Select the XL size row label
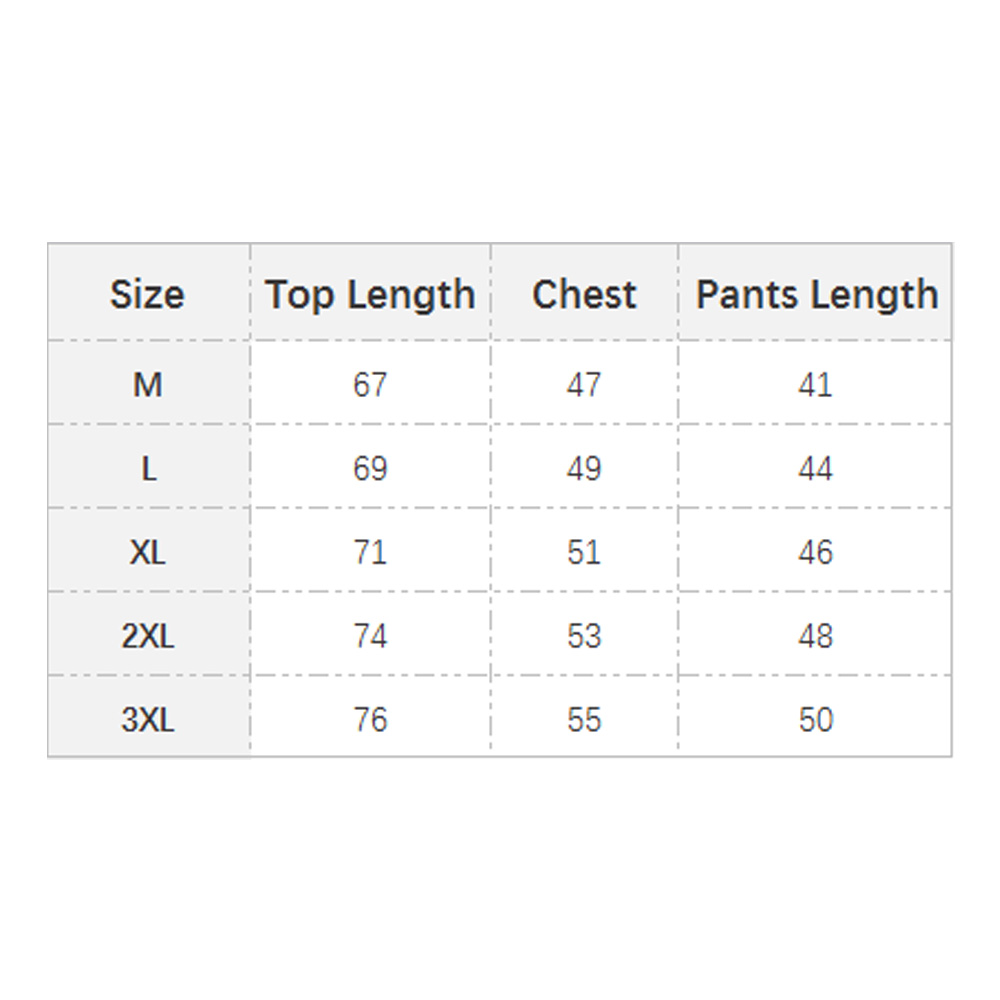Image resolution: width=1000 pixels, height=1000 pixels. click(x=147, y=552)
